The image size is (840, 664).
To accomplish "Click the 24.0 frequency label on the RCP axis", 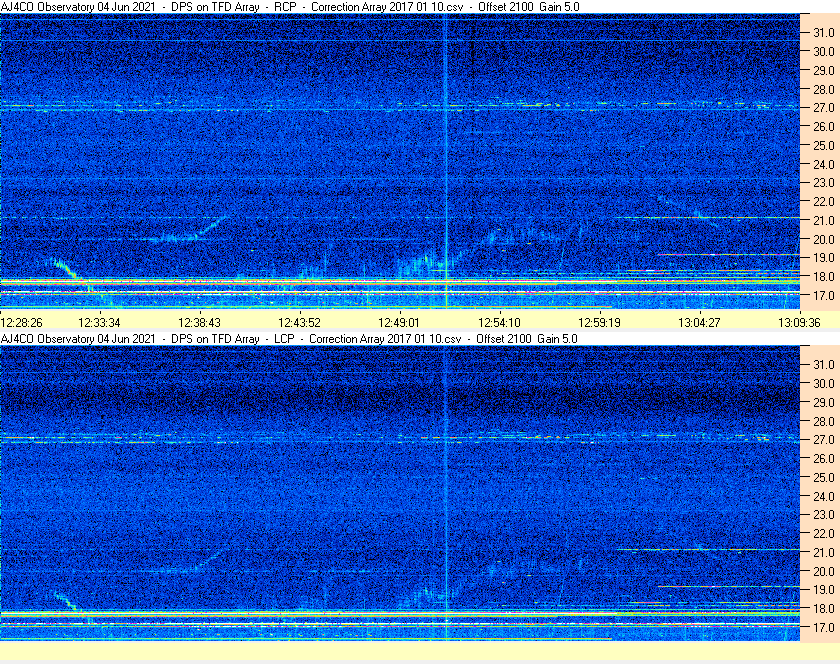I will 824,164.
